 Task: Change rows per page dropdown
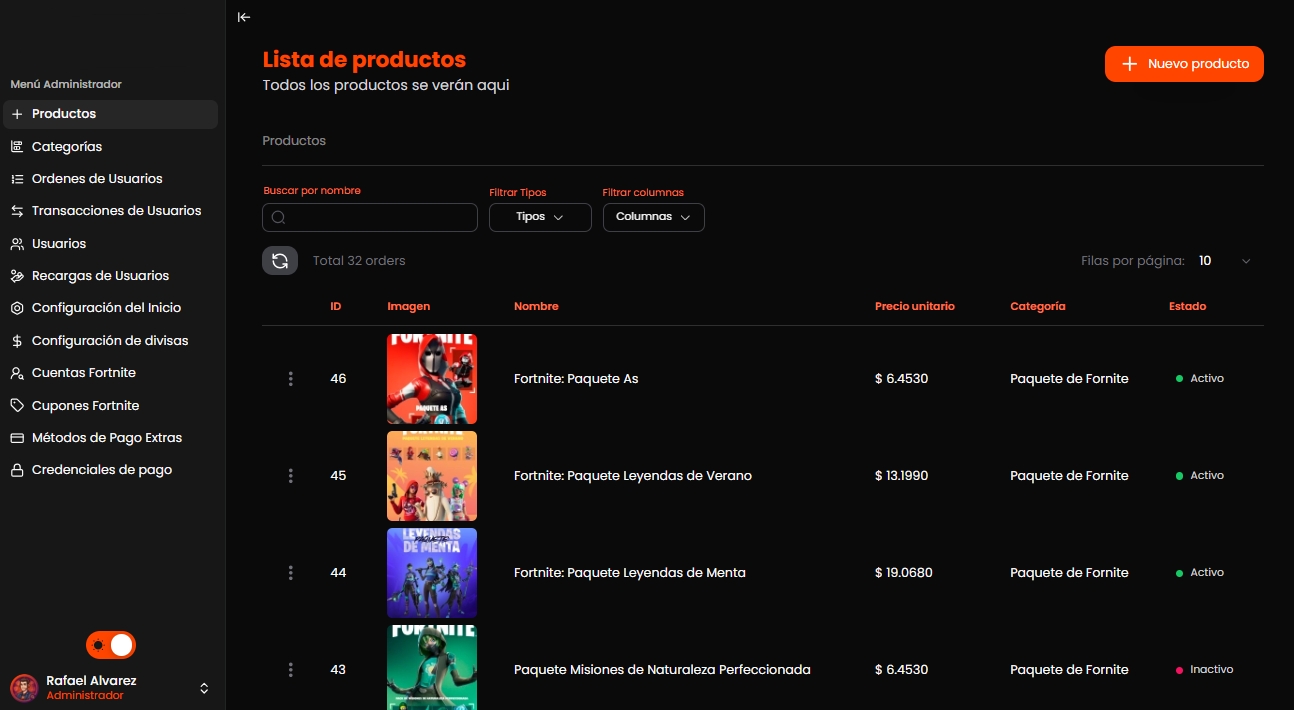click(1224, 261)
